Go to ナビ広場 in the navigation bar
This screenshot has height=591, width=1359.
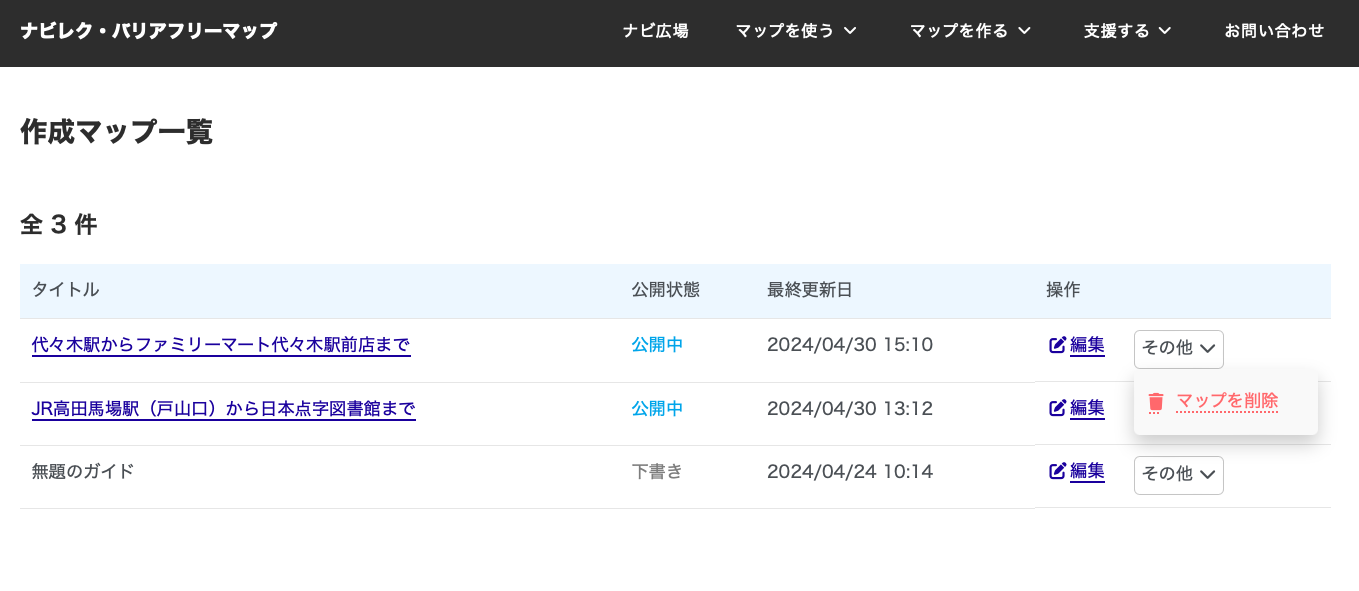click(x=655, y=31)
